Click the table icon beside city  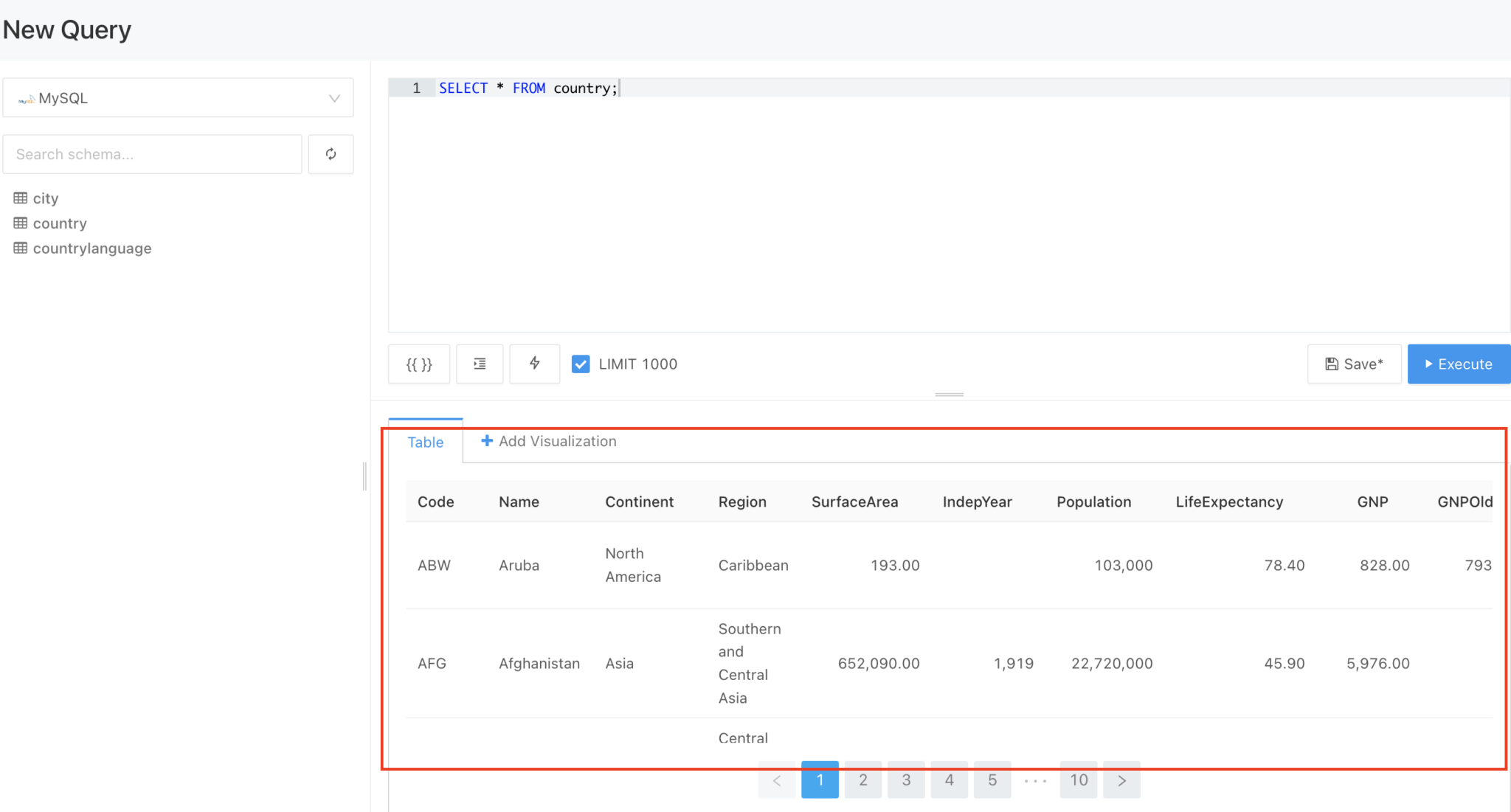[x=19, y=198]
